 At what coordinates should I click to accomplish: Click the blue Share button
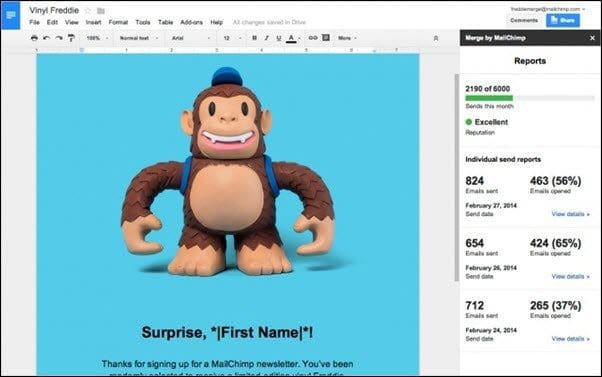coord(563,20)
